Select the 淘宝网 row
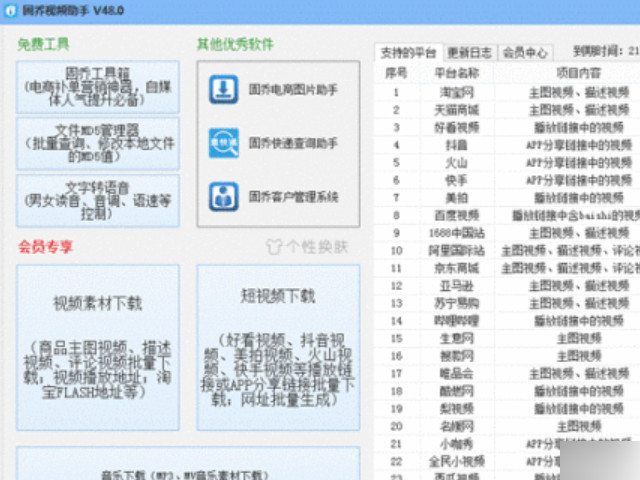The height and width of the screenshot is (480, 640). tap(507, 93)
